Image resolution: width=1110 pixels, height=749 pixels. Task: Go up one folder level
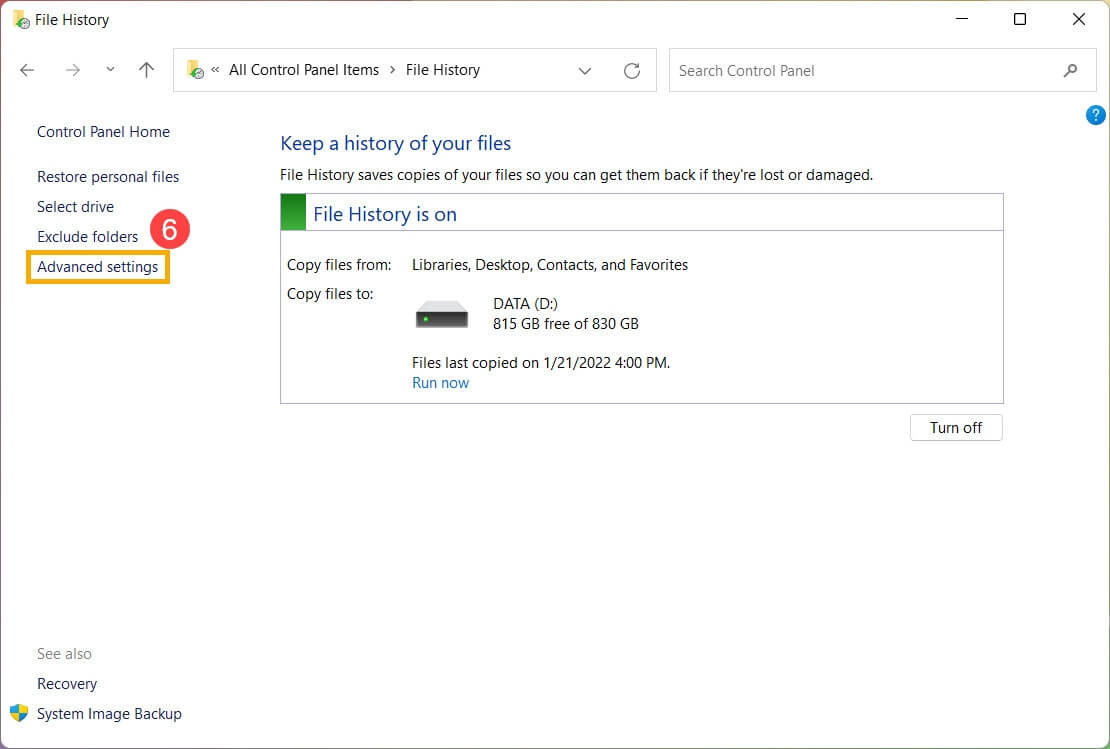(x=147, y=70)
